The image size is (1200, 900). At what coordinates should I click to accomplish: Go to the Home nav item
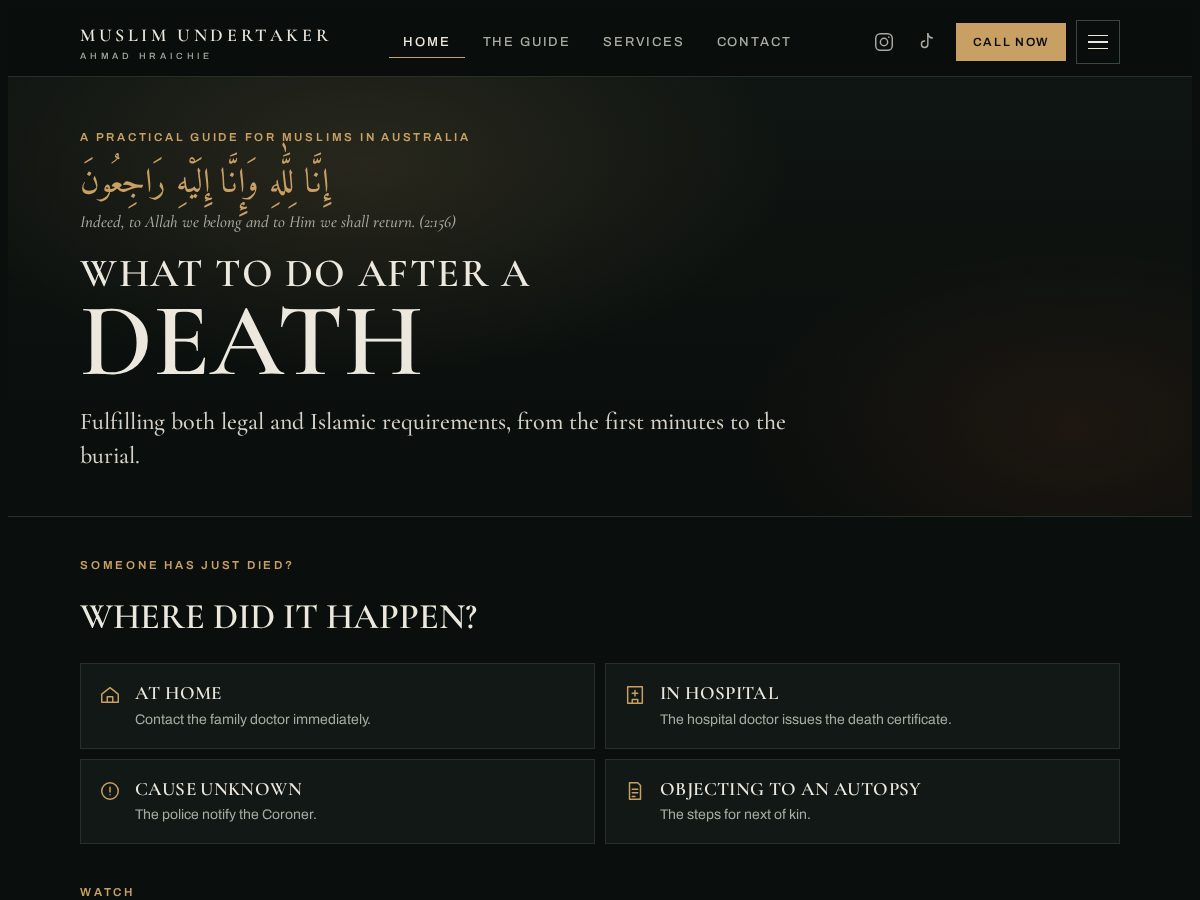pyautogui.click(x=427, y=42)
